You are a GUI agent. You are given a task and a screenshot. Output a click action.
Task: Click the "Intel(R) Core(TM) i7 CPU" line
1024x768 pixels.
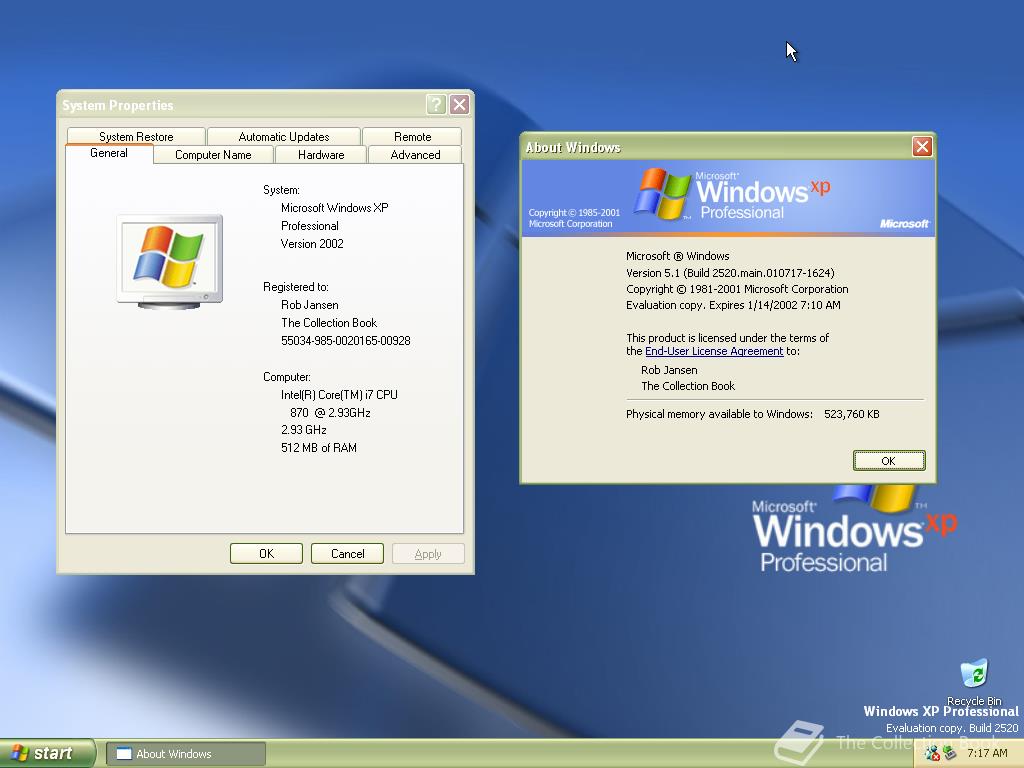[339, 395]
